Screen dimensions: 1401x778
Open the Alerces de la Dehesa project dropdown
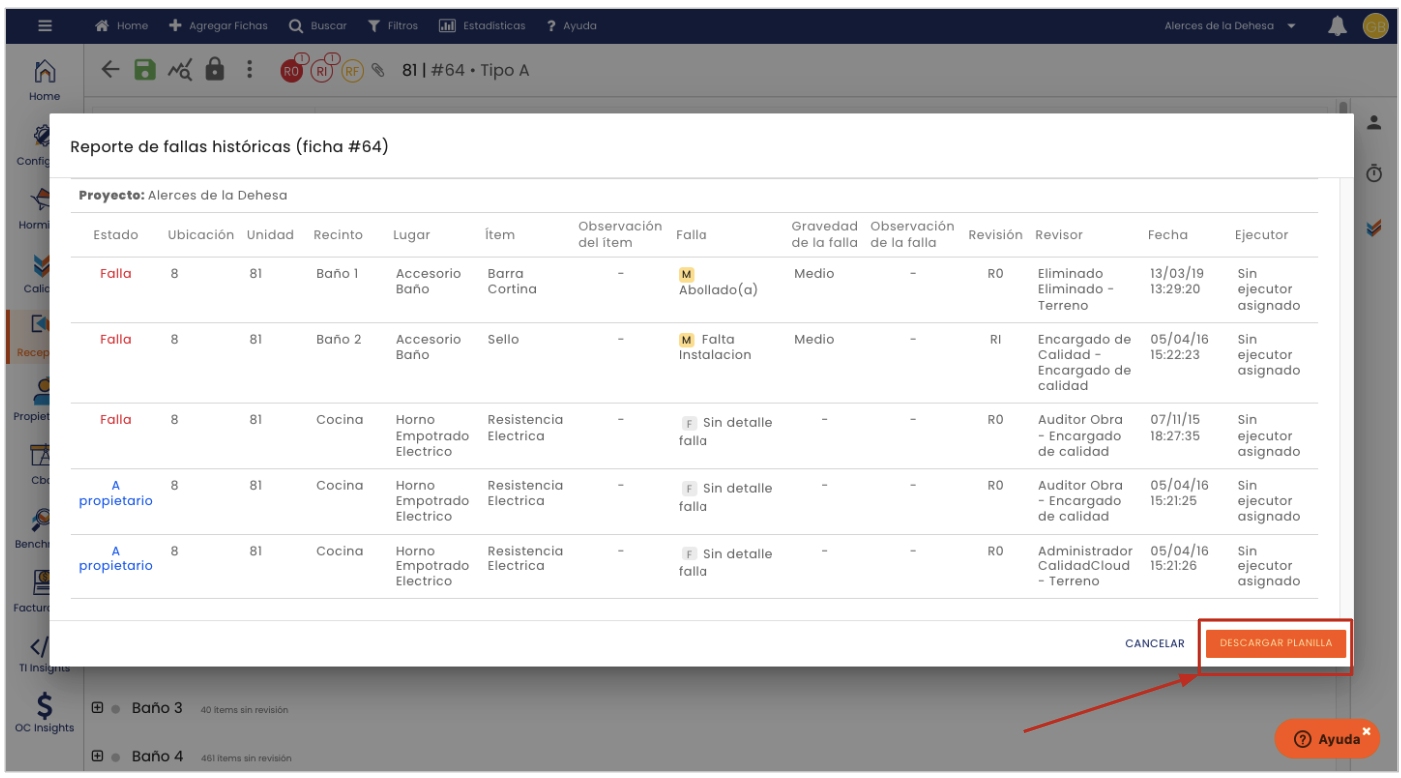pos(1229,26)
